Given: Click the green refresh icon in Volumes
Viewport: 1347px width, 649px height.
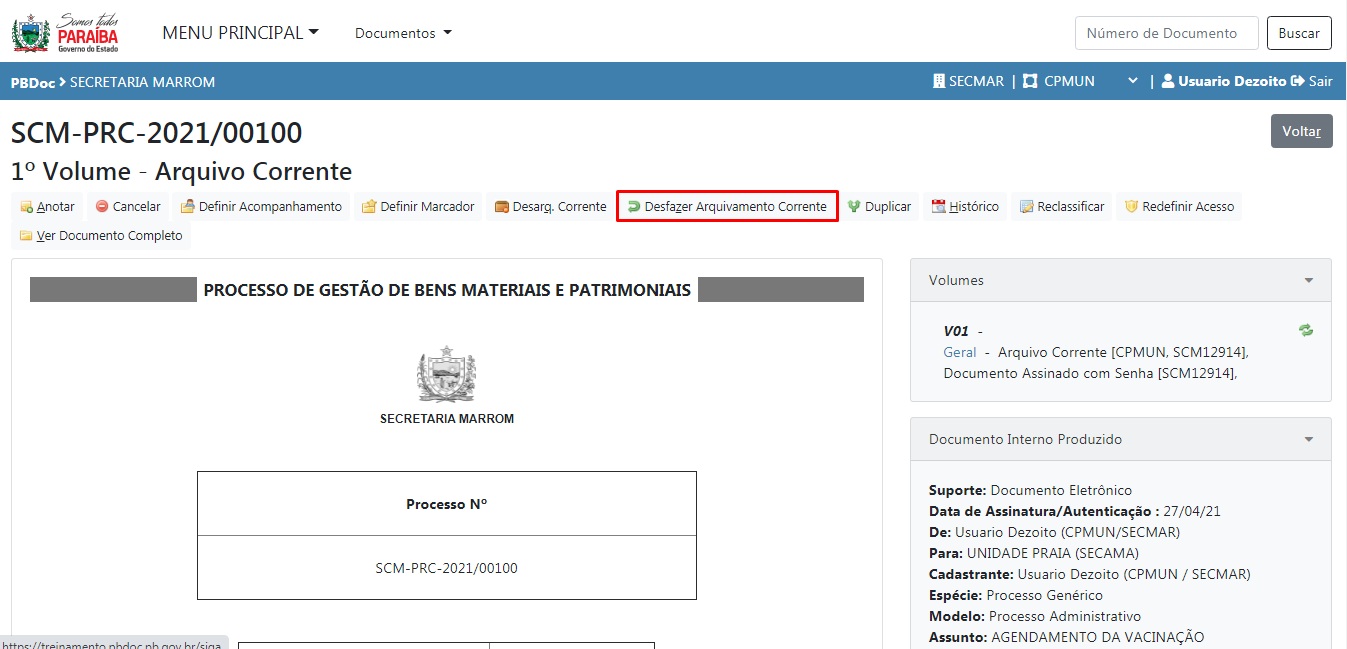Looking at the screenshot, I should pyautogui.click(x=1306, y=330).
